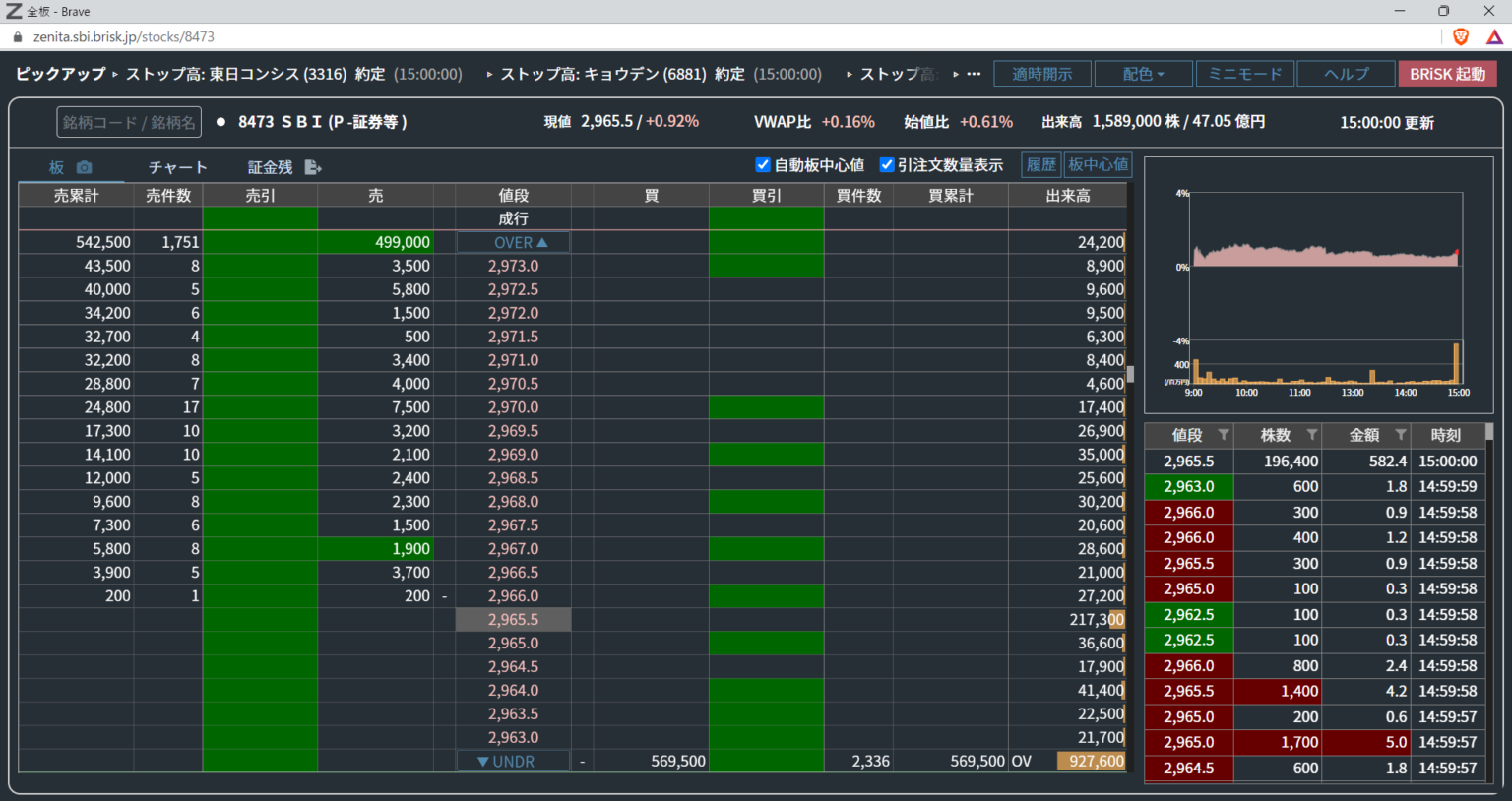
Task: Open the filter on the 金額 column
Action: tap(1401, 434)
